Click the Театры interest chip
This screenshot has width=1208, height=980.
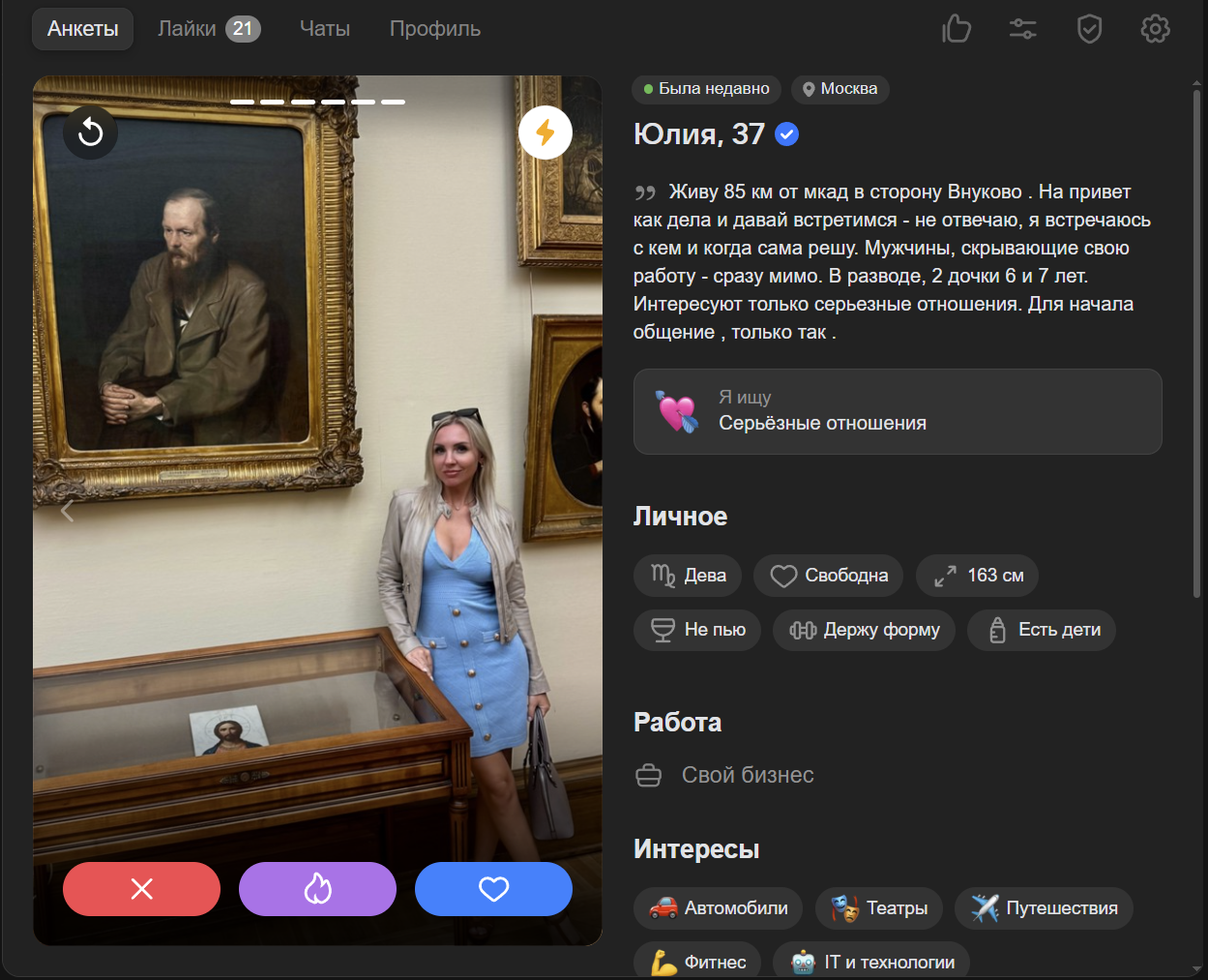click(x=879, y=908)
